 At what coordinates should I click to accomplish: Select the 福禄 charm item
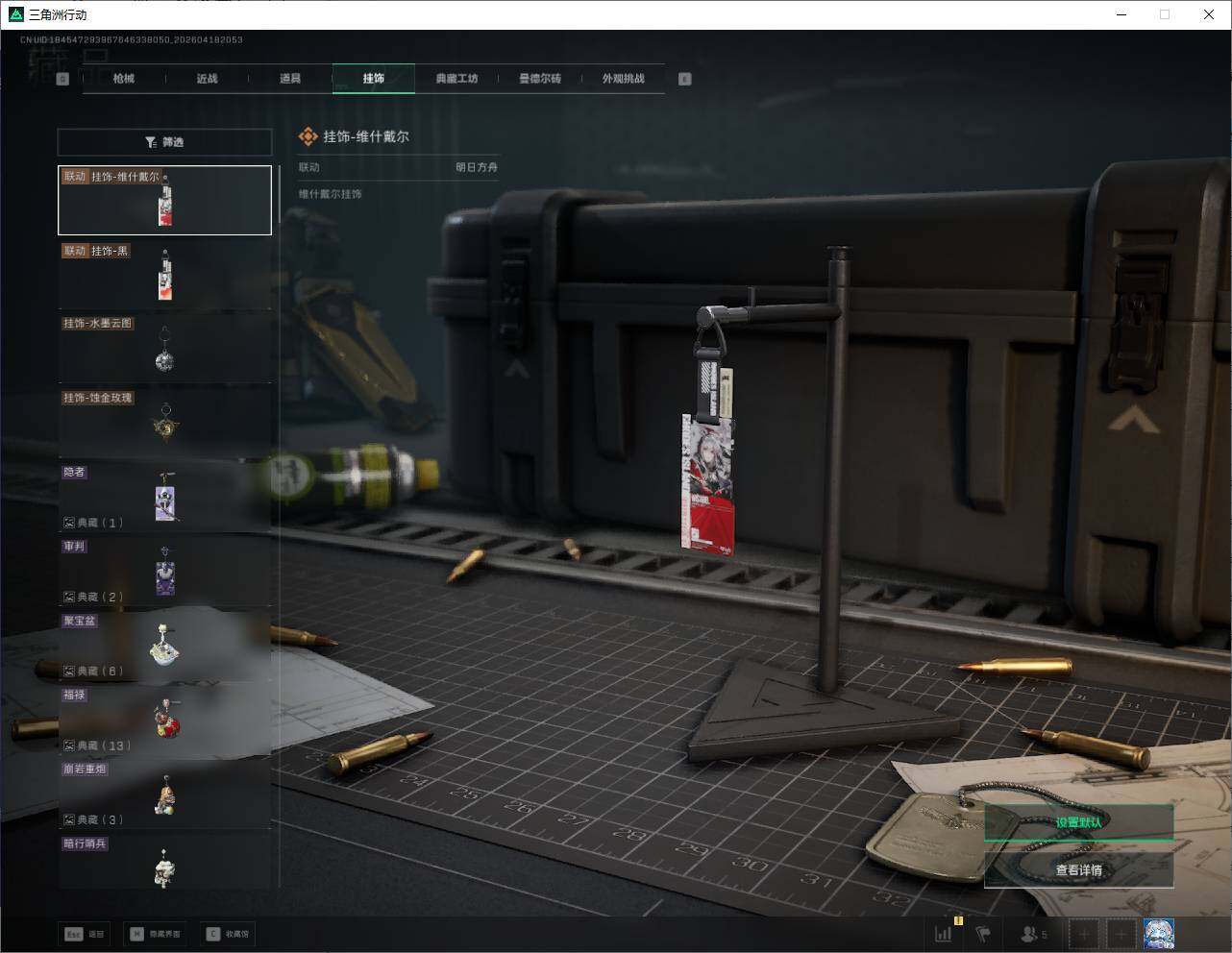(164, 720)
